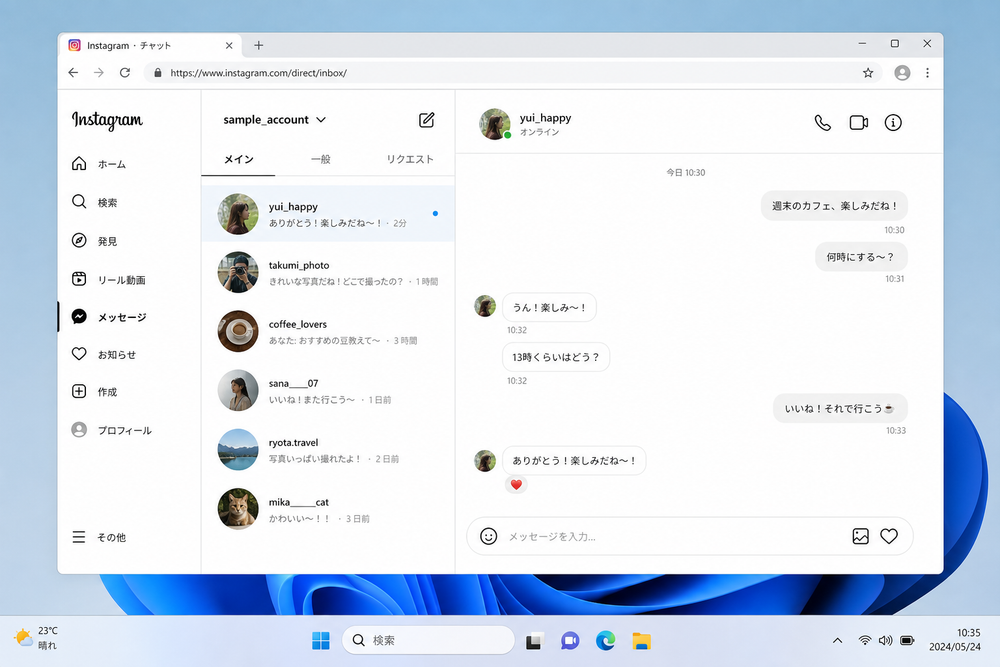Viewport: 1000px width, 667px height.
Task: Click the message うん！楽しみ〜！
Action: (x=549, y=307)
